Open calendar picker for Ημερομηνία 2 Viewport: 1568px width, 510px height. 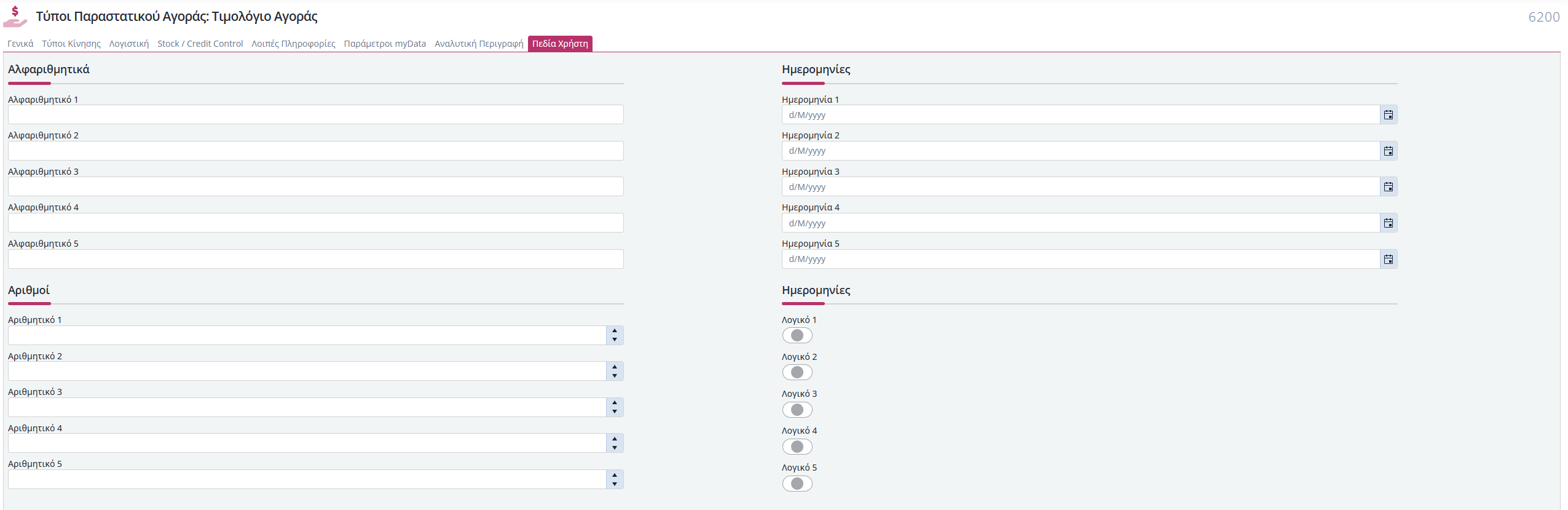1389,151
